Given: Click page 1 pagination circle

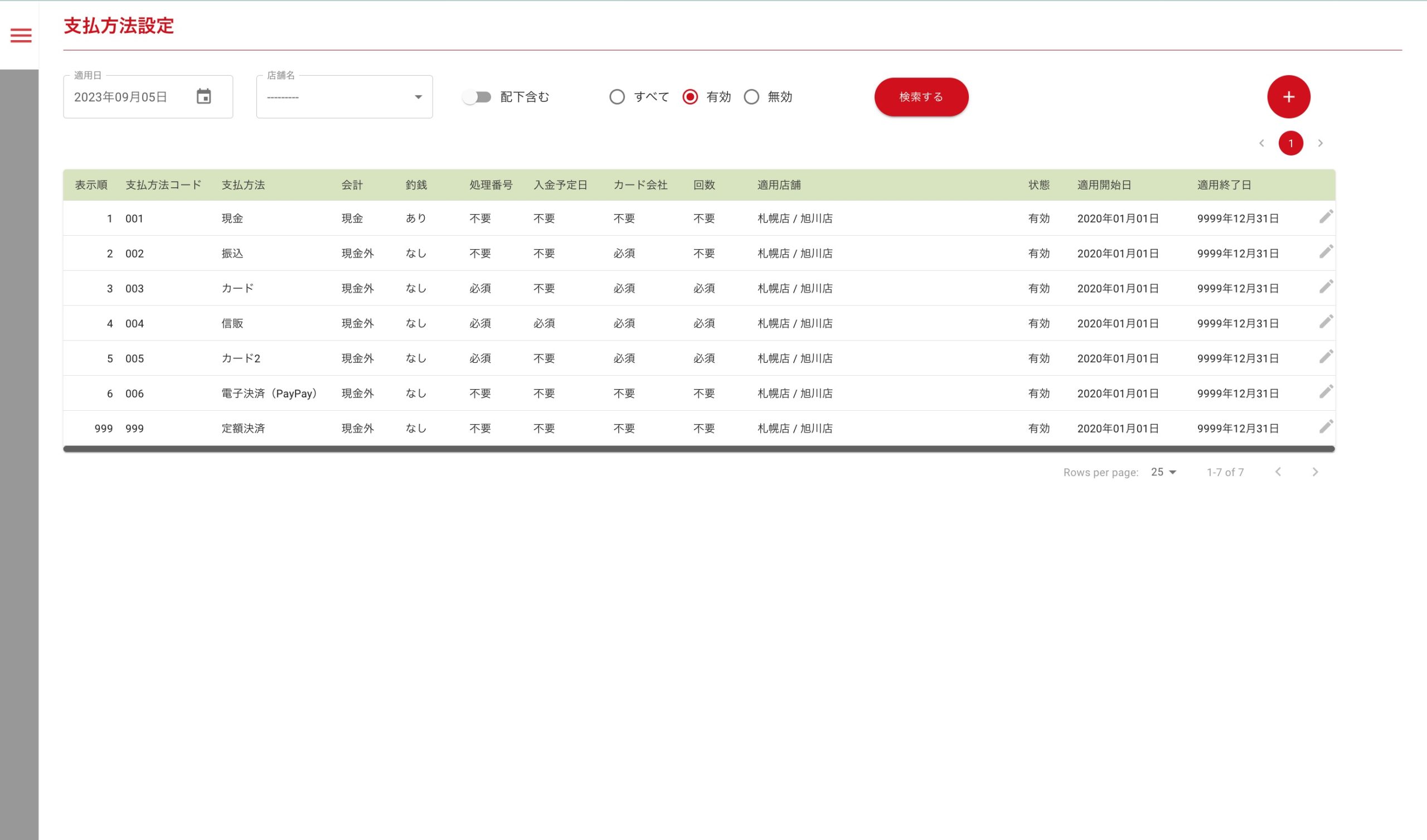Looking at the screenshot, I should click(x=1290, y=143).
